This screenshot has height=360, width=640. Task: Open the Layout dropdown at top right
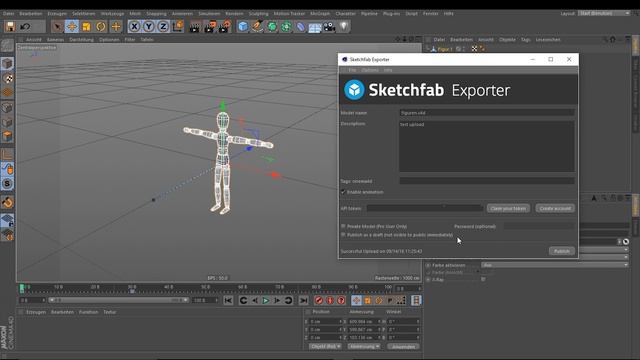click(x=604, y=13)
